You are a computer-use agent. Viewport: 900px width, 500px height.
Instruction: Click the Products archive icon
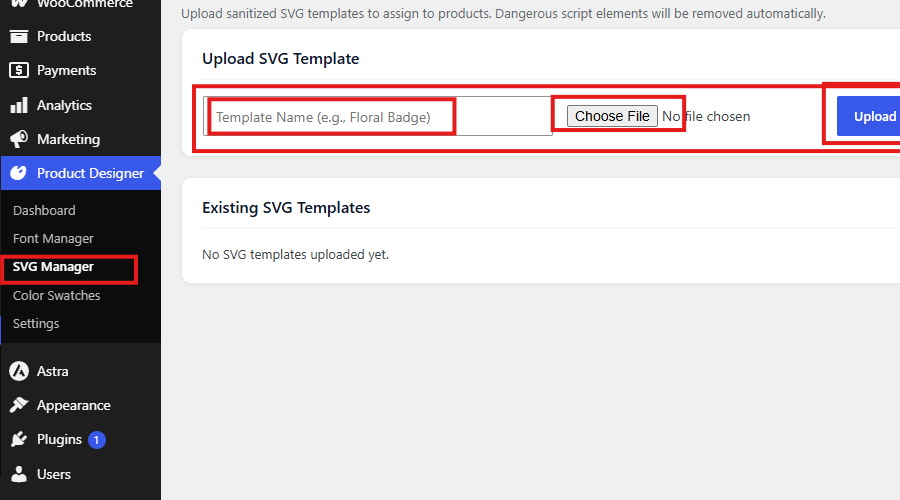point(19,36)
